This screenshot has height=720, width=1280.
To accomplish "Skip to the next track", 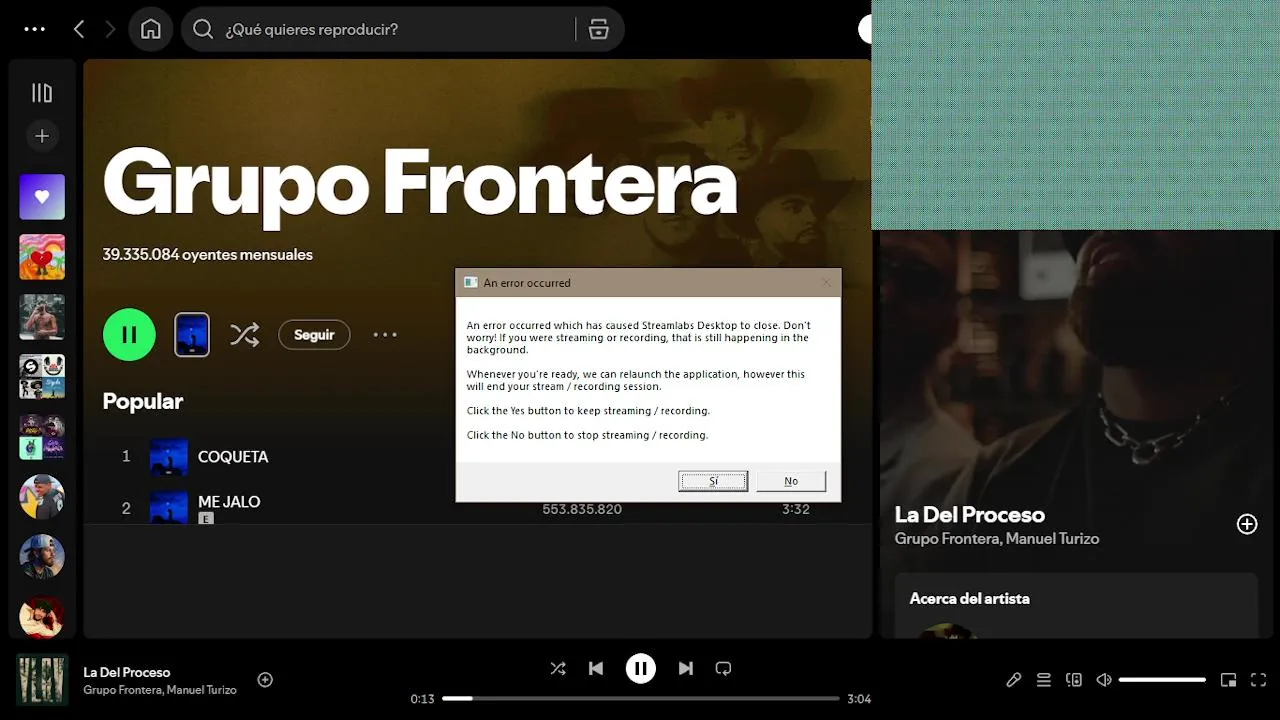I will 686,668.
